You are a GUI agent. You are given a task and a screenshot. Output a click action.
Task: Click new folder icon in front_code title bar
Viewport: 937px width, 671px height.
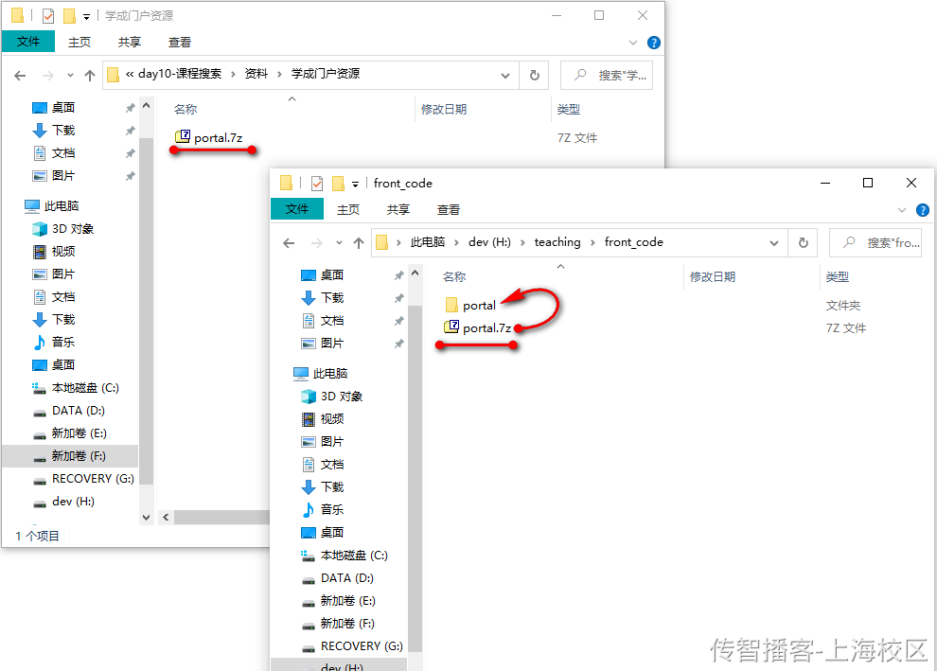pyautogui.click(x=338, y=183)
